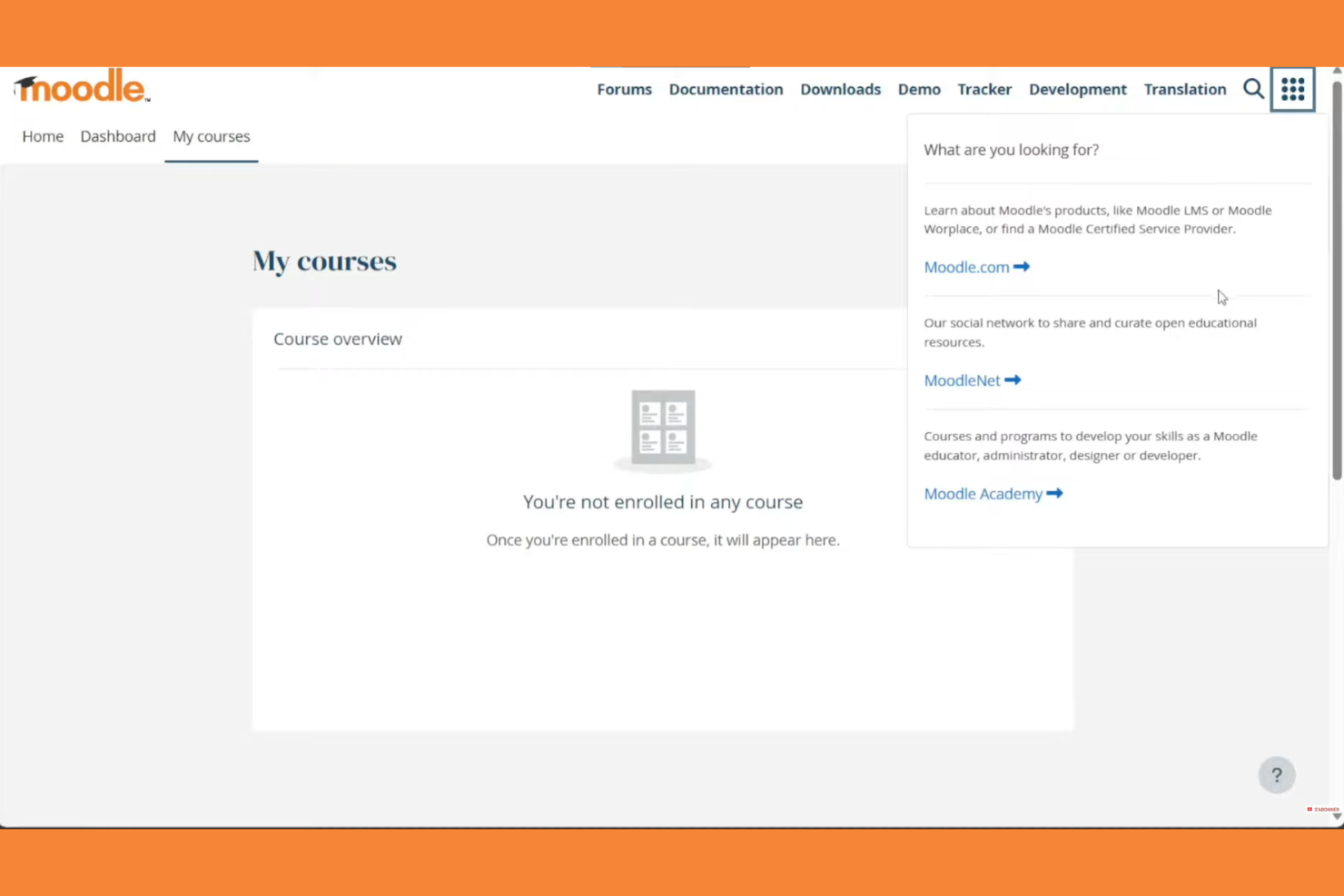Click the grid apps launcher icon
This screenshot has width=1344, height=896.
(1292, 88)
